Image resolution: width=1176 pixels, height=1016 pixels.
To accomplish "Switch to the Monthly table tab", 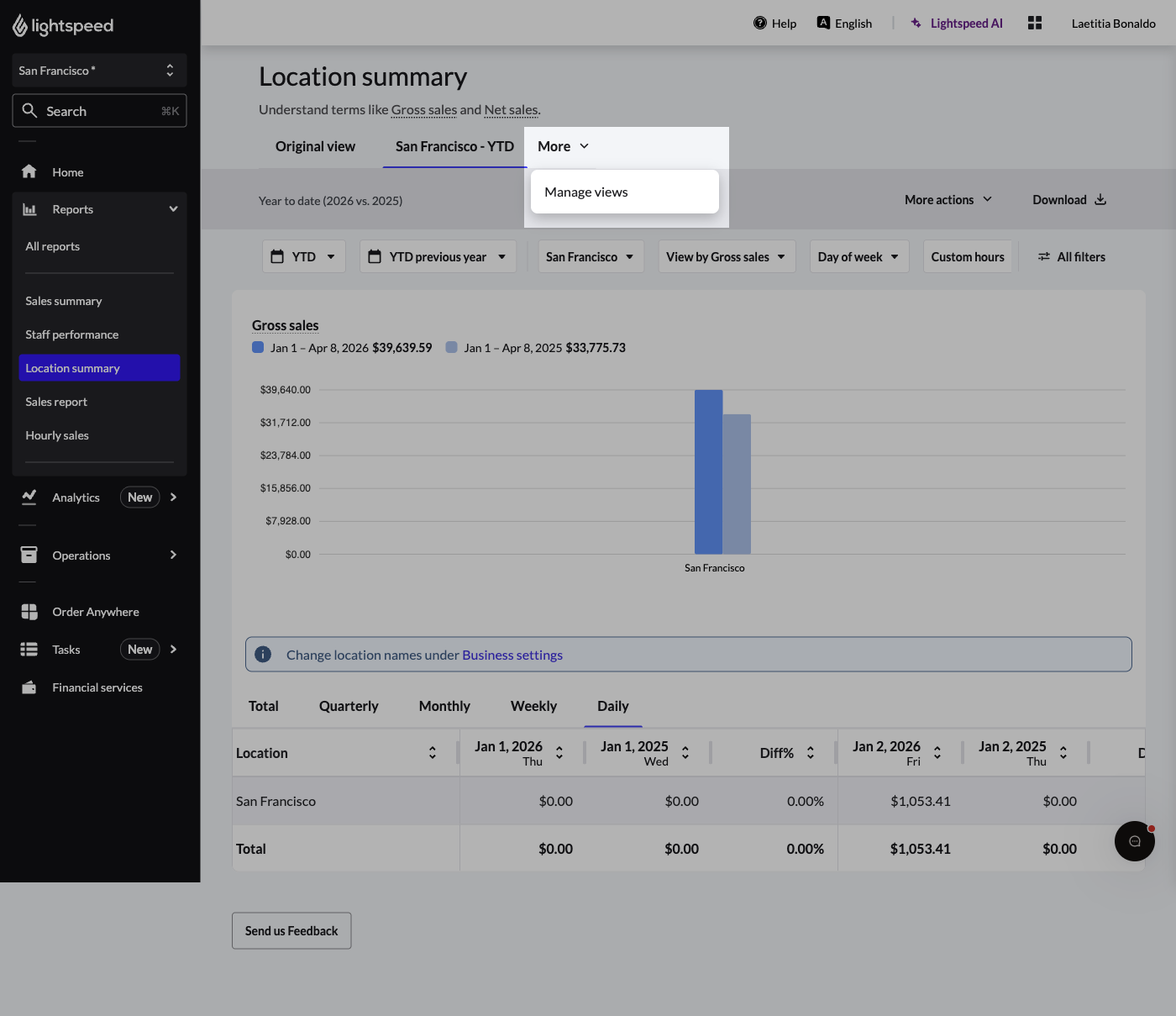I will 444,706.
